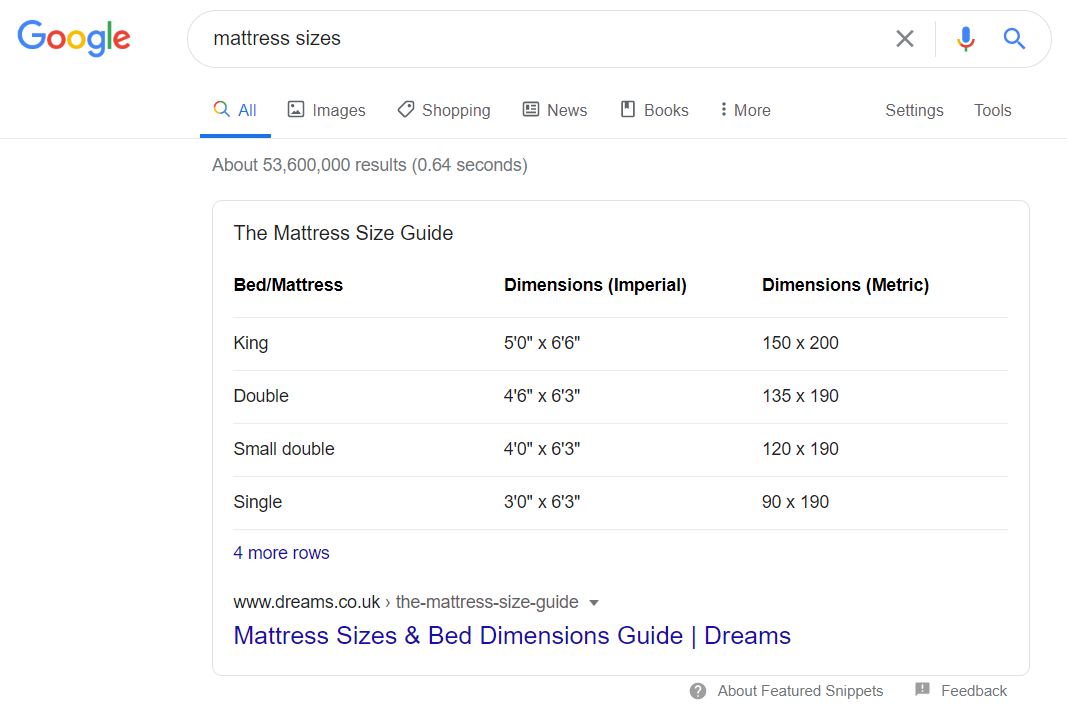Click the 4'6" x 6'3" cell
This screenshot has height=718, width=1067.
click(542, 396)
